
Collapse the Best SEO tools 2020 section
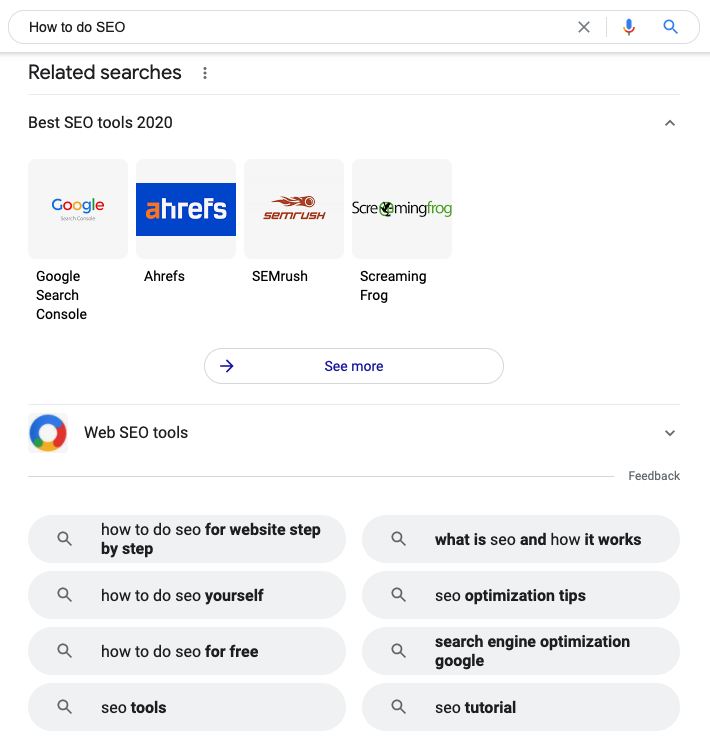670,123
